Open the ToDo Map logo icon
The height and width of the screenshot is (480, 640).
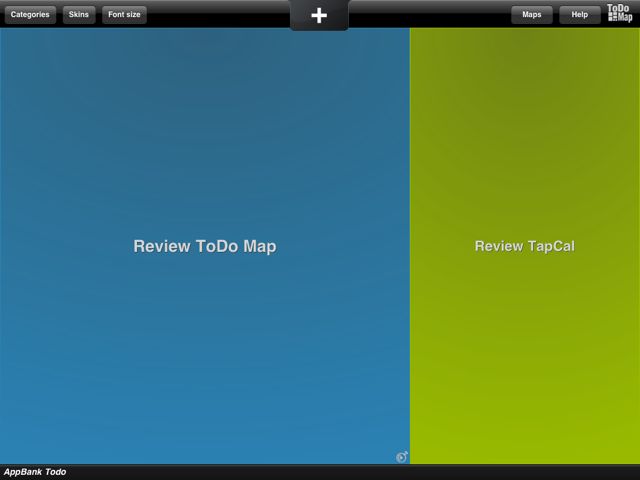tap(620, 13)
